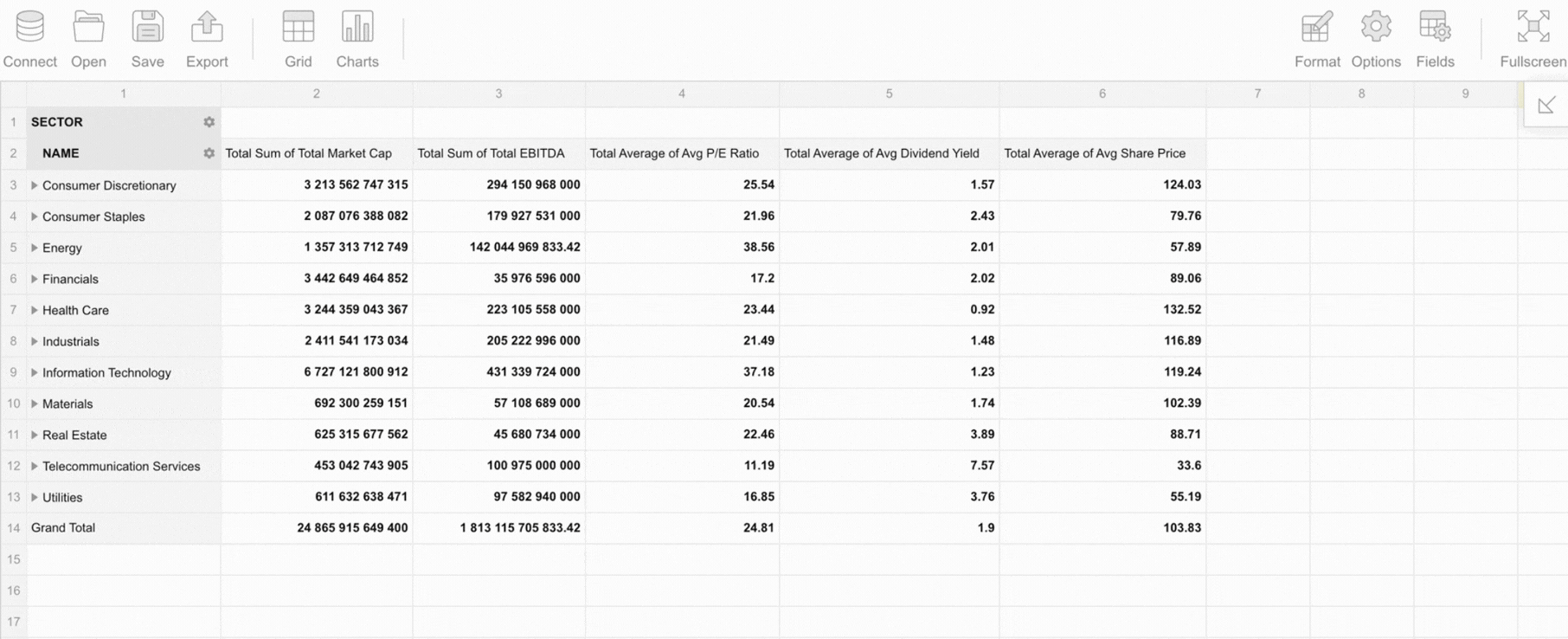Sort by Total Average of Avg P/E Ratio
Image resolution: width=1568 pixels, height=639 pixels.
tap(682, 153)
